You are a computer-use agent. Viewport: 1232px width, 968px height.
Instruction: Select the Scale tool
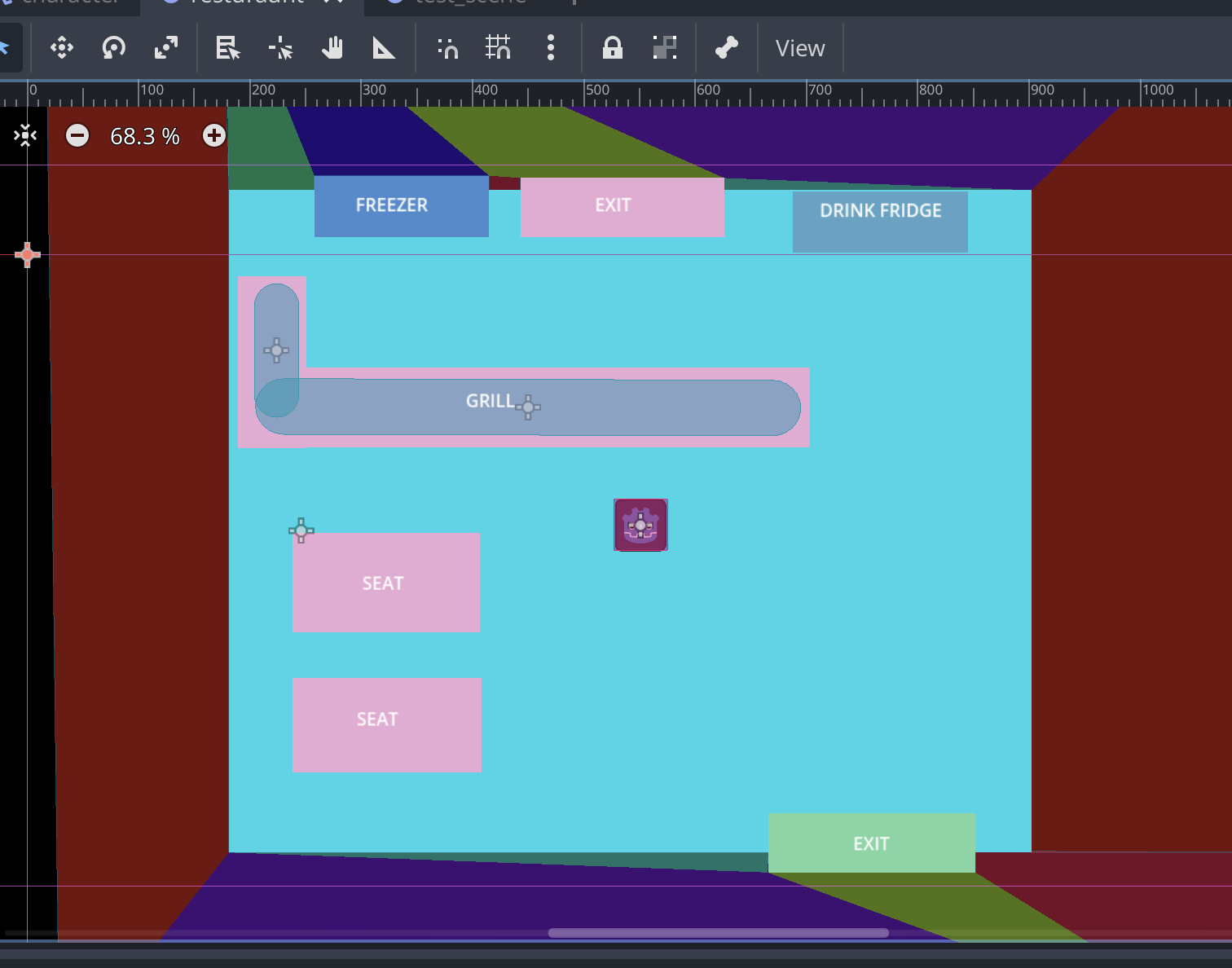tap(166, 48)
